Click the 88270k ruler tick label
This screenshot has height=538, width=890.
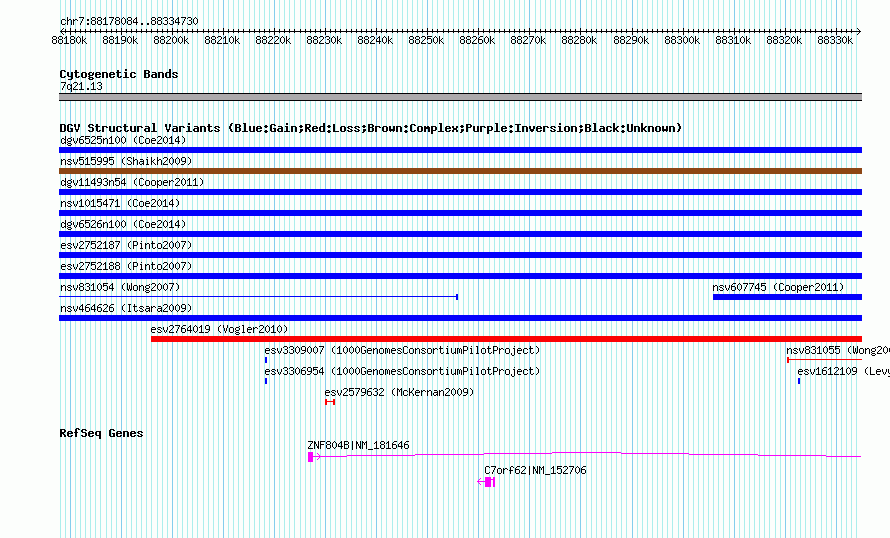click(x=528, y=40)
